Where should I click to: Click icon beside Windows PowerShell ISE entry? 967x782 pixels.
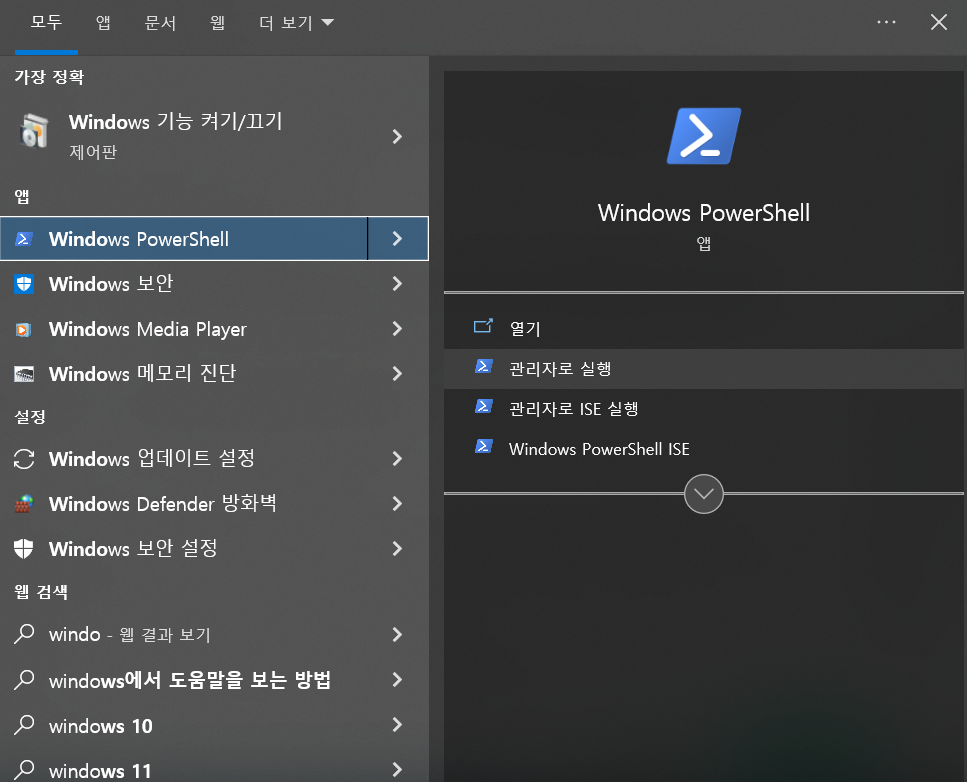click(484, 447)
